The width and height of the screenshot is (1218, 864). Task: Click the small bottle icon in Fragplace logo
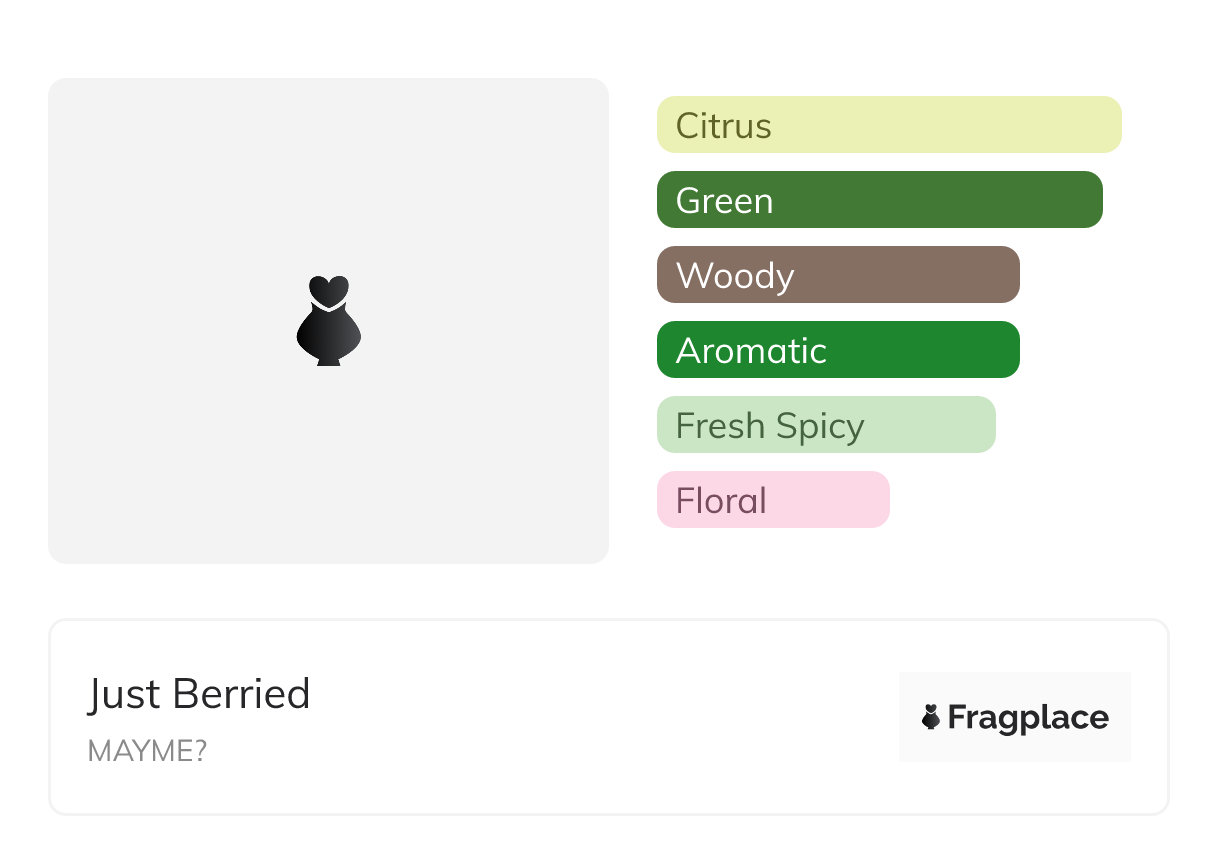931,717
